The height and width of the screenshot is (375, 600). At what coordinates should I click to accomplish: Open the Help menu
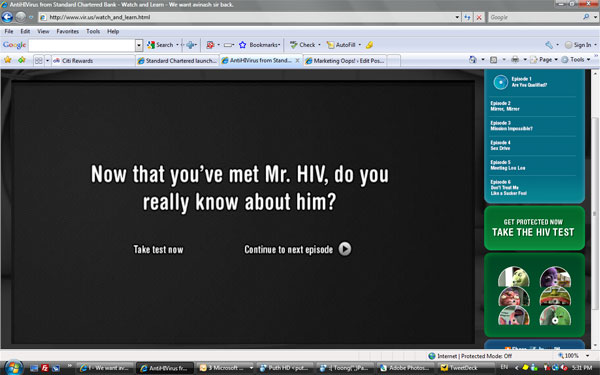click(x=113, y=31)
